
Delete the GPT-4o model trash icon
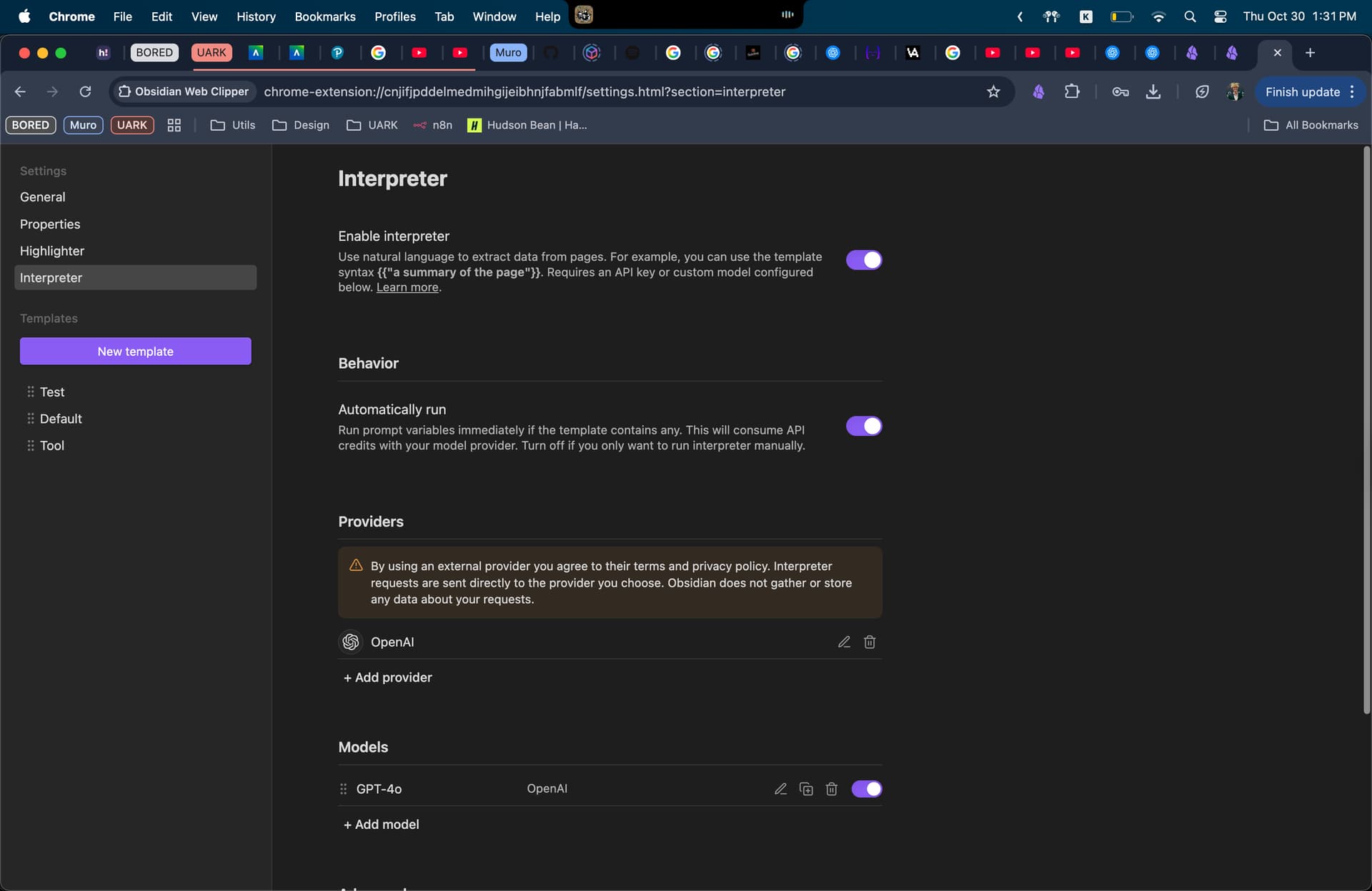(x=831, y=789)
